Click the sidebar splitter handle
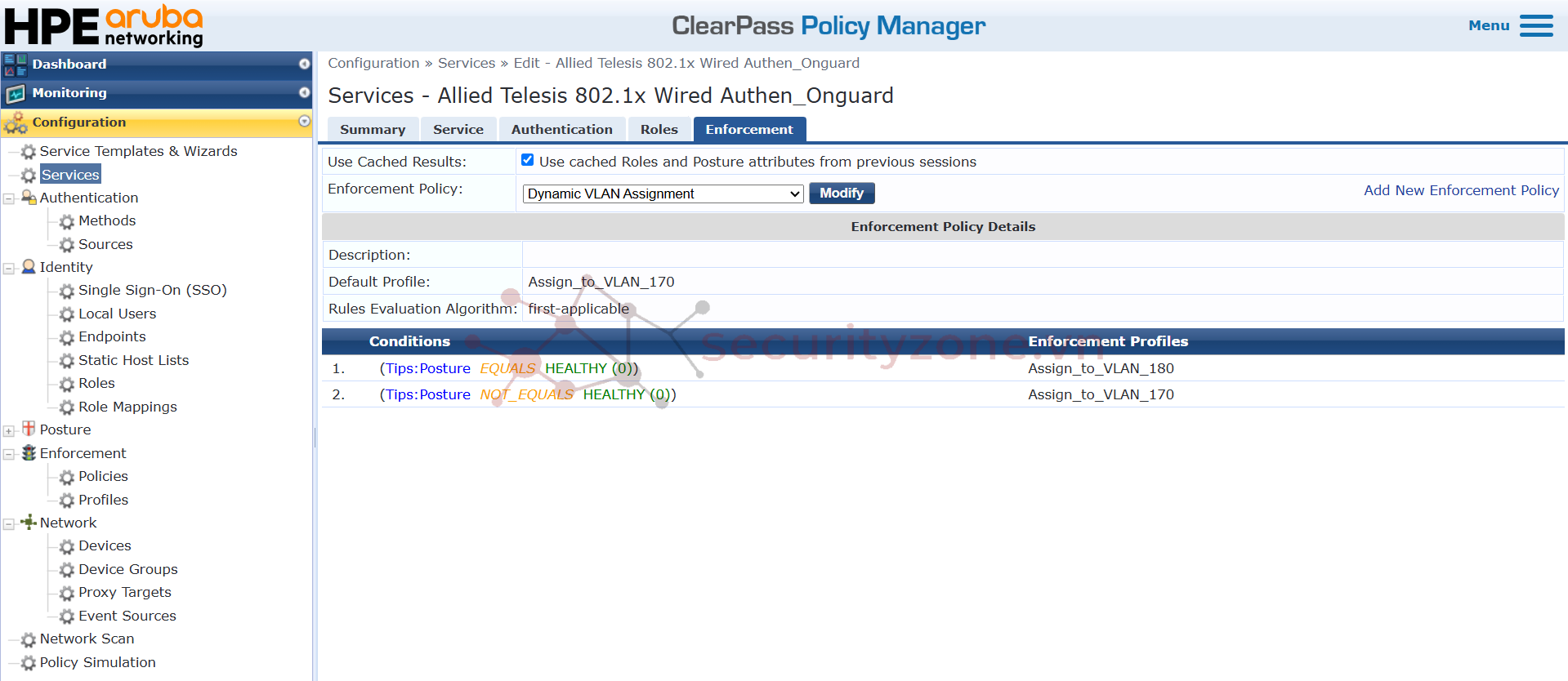1568x681 pixels. click(x=315, y=438)
